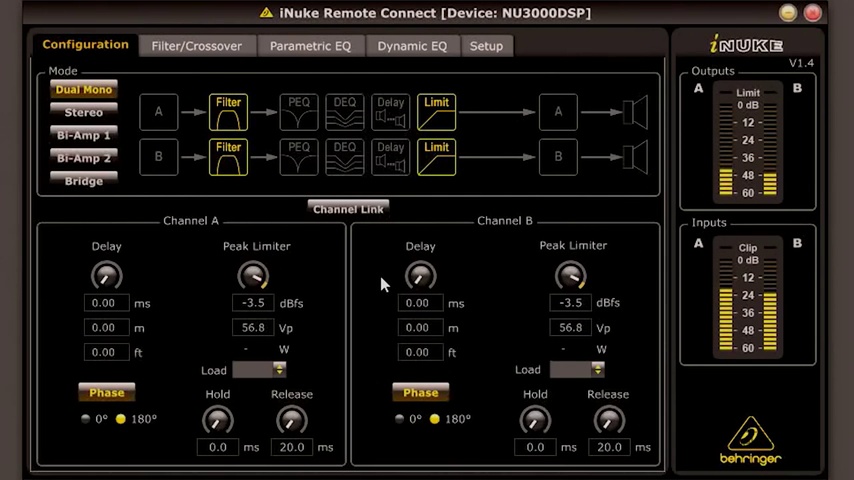Click the Channel A Release ms field

point(292,447)
